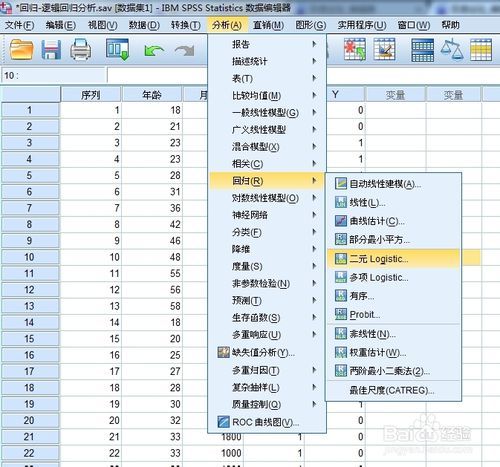Click the 缺失值分析 menu icon
The height and width of the screenshot is (467, 500).
pos(223,352)
